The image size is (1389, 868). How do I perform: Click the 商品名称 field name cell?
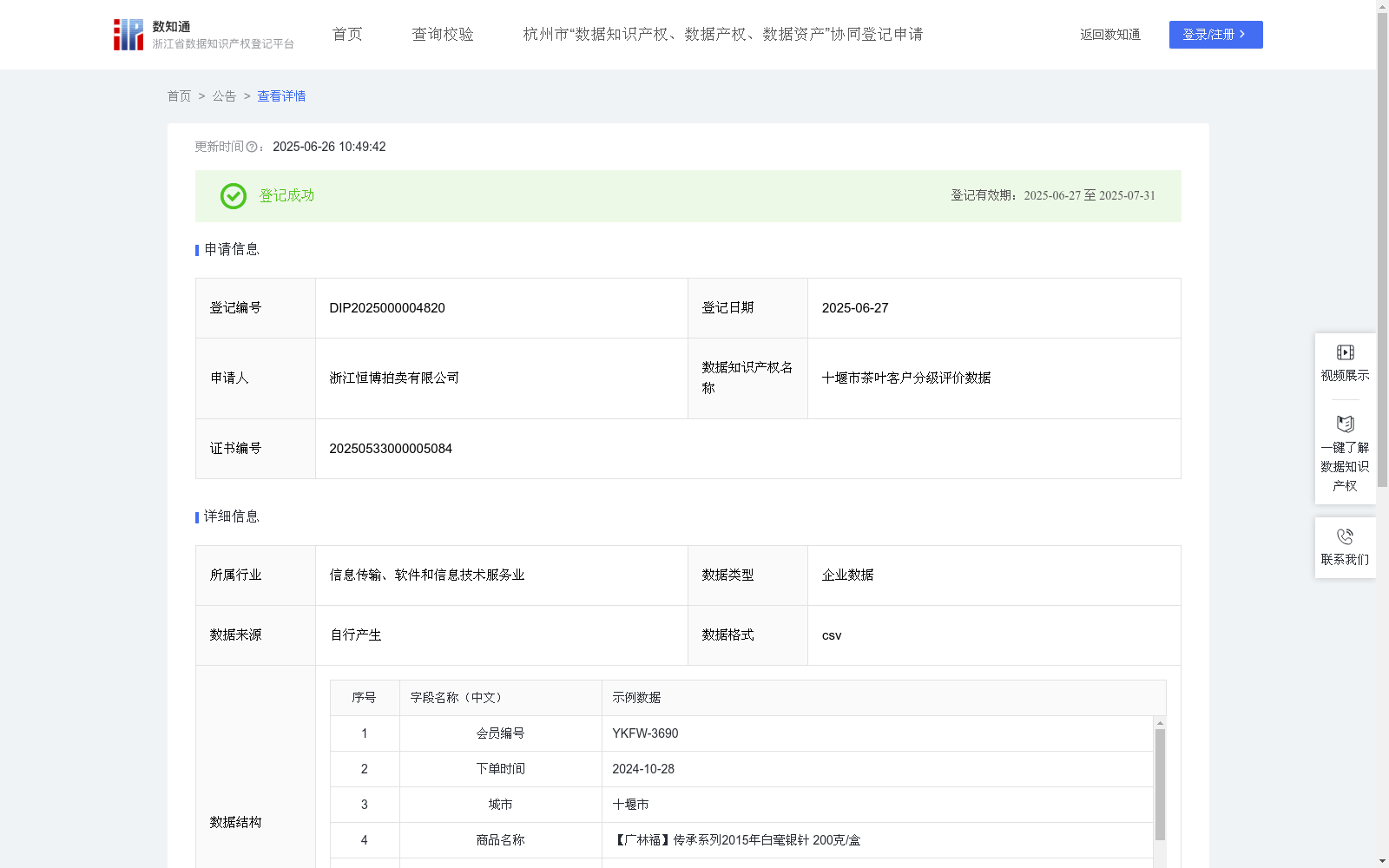pyautogui.click(x=501, y=840)
